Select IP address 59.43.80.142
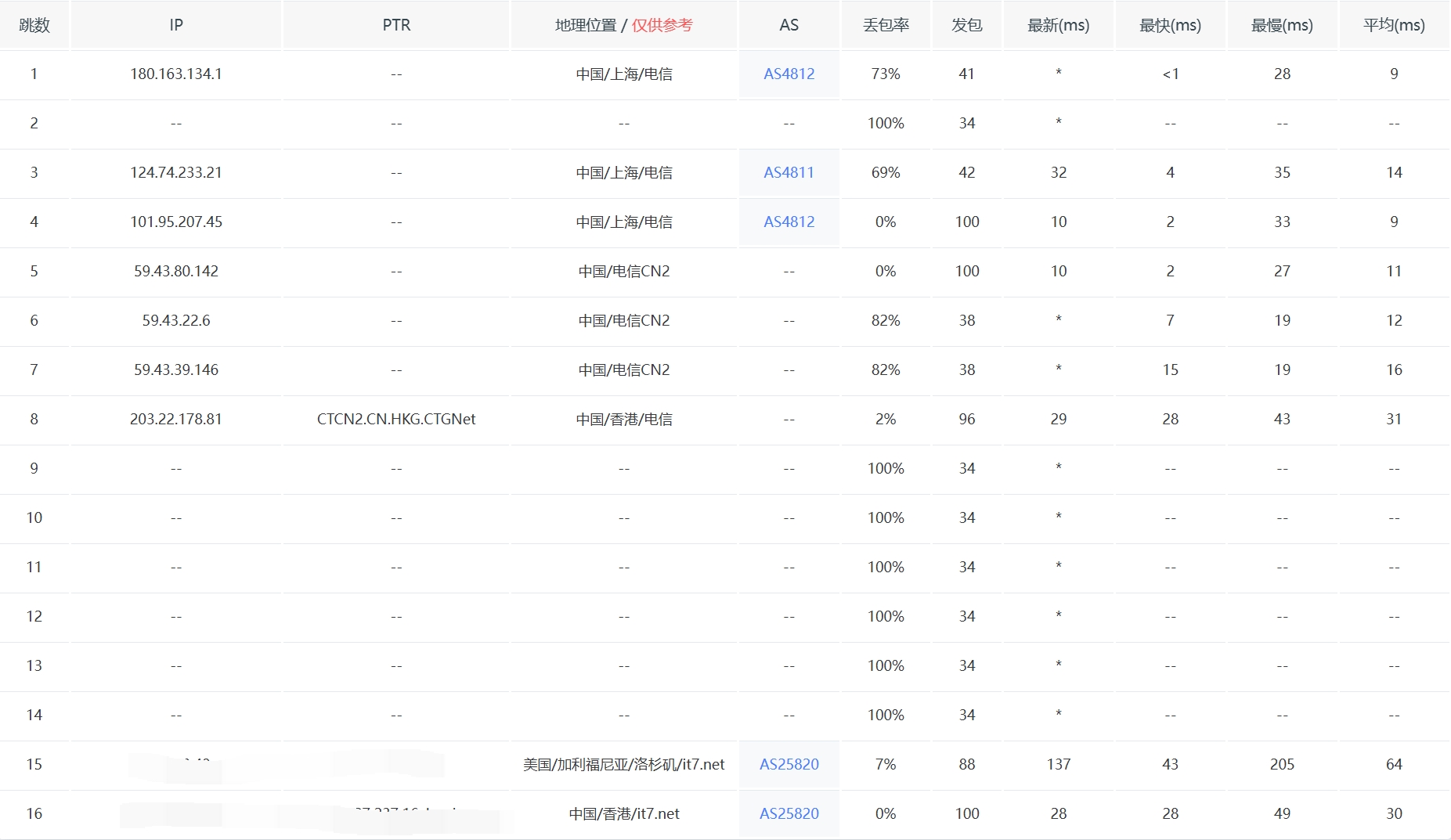The width and height of the screenshot is (1451, 840). [176, 271]
